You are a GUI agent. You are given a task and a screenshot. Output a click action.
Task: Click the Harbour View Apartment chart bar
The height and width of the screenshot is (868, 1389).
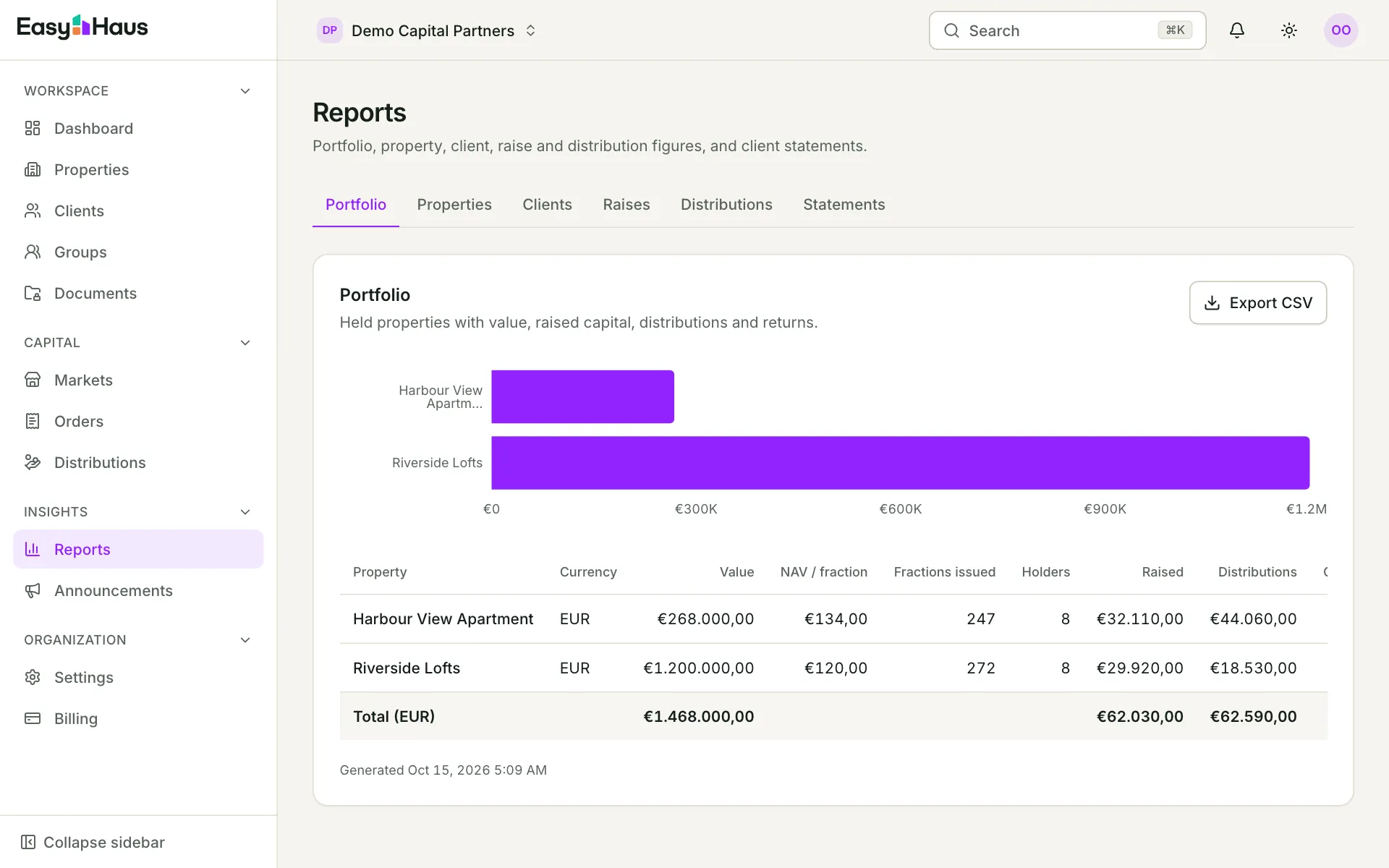(582, 396)
